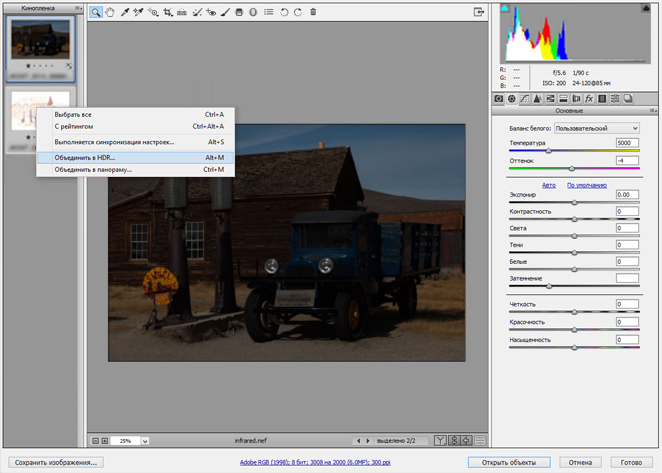662x473 pixels.
Task: Click the Готово button
Action: 631,462
